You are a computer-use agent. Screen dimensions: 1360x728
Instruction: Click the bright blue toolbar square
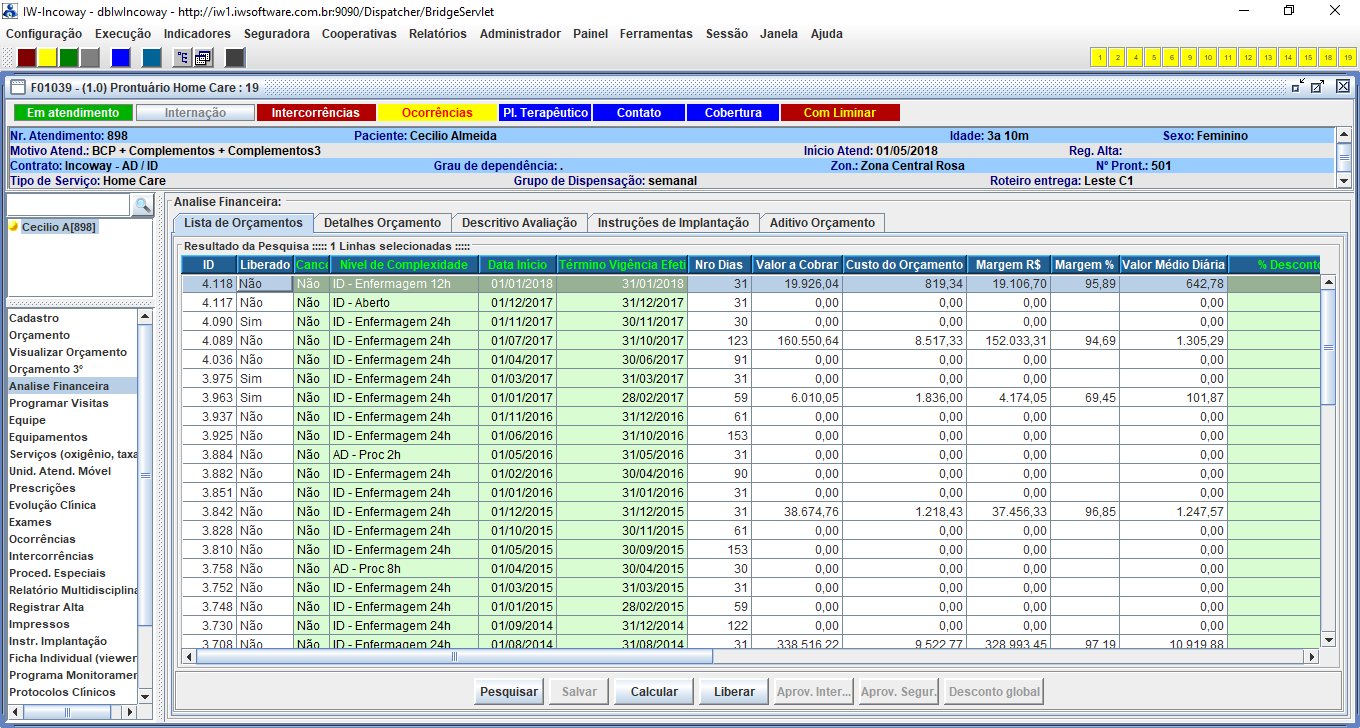pyautogui.click(x=120, y=57)
